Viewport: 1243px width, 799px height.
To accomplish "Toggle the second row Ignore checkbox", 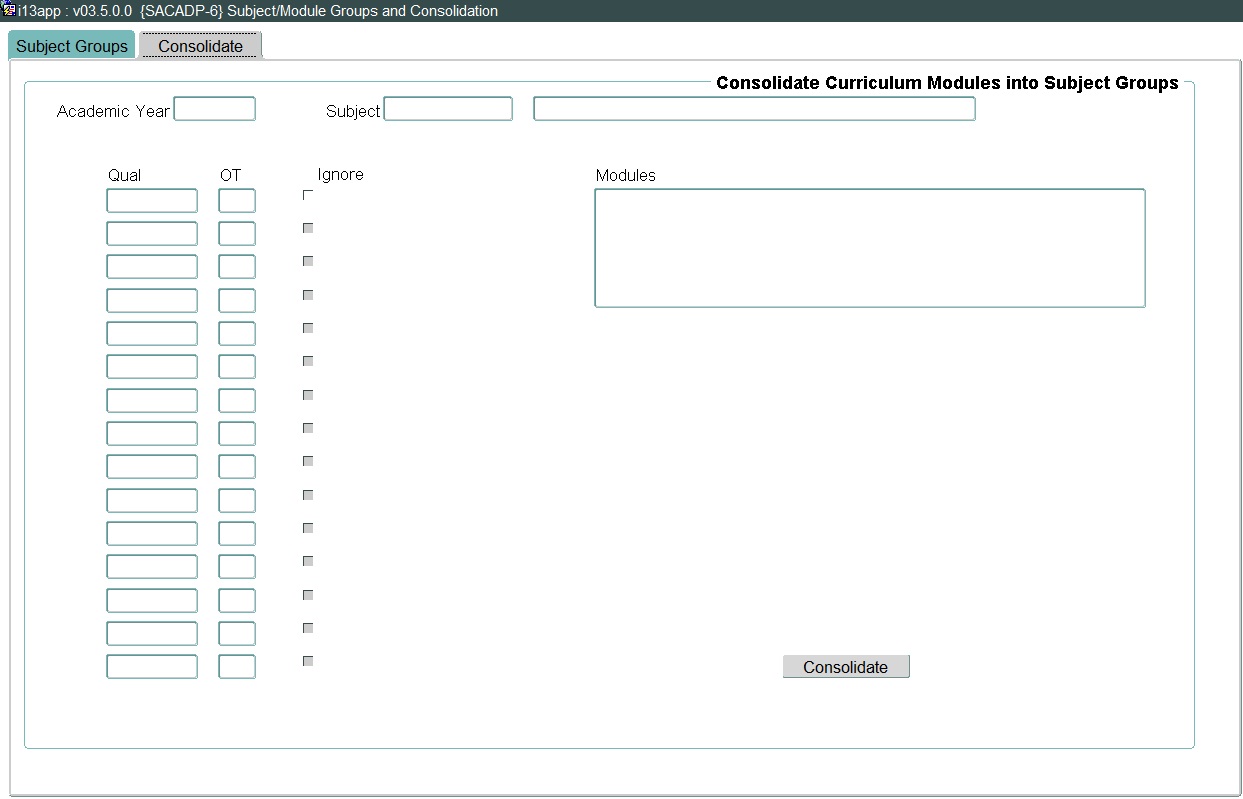I will pyautogui.click(x=308, y=228).
